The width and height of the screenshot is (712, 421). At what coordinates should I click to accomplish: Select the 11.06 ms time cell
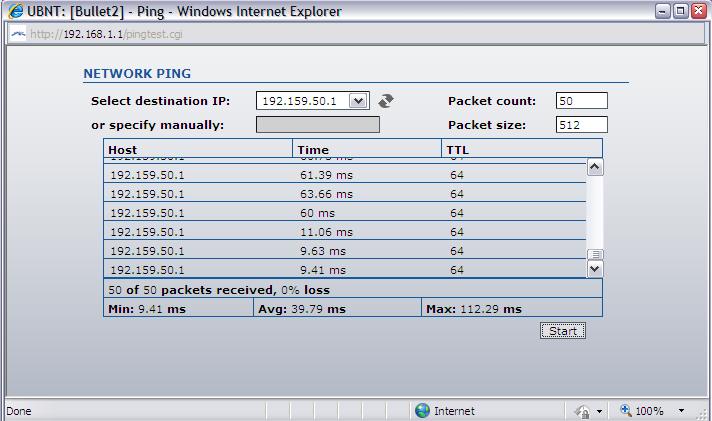(326, 232)
